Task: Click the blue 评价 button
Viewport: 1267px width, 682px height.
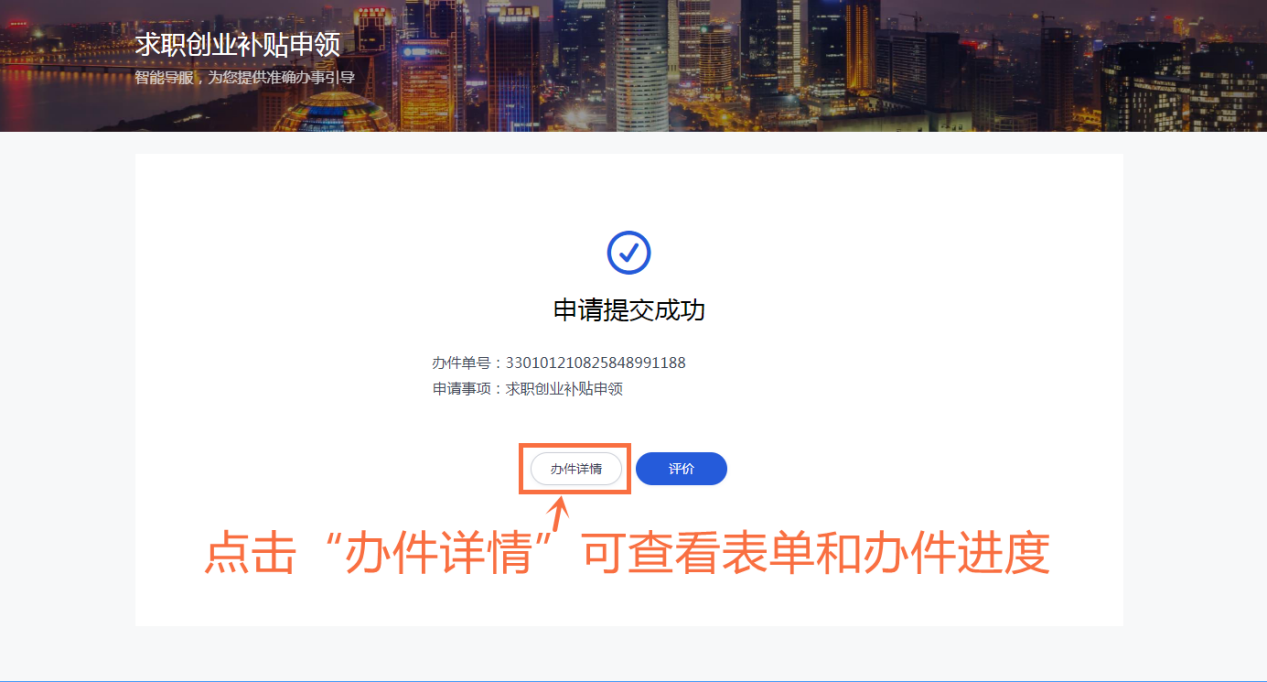Action: pos(681,468)
